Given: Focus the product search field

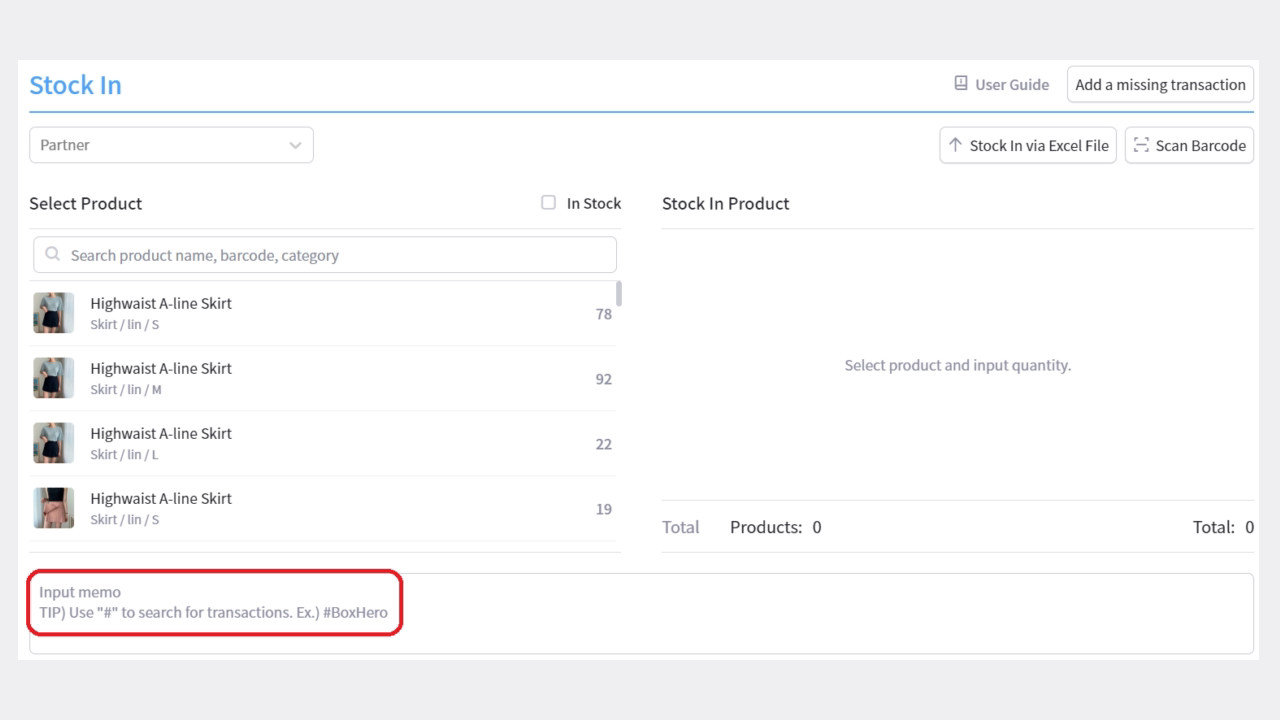Looking at the screenshot, I should (325, 255).
